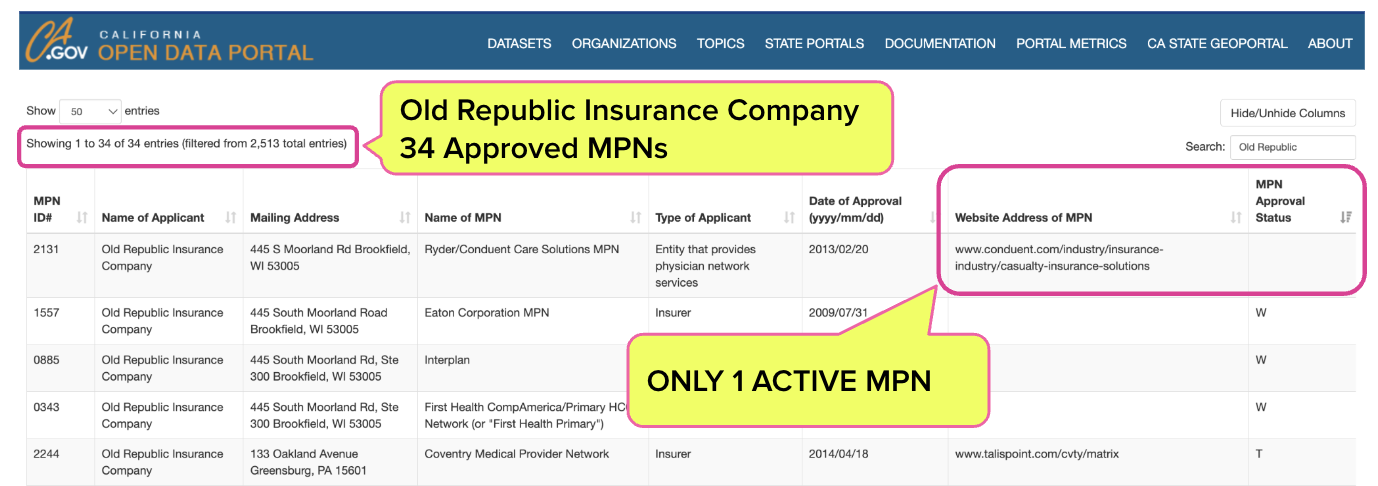Sort by Website Address of MPN arrows
The width and height of the screenshot is (1378, 486).
[1236, 217]
